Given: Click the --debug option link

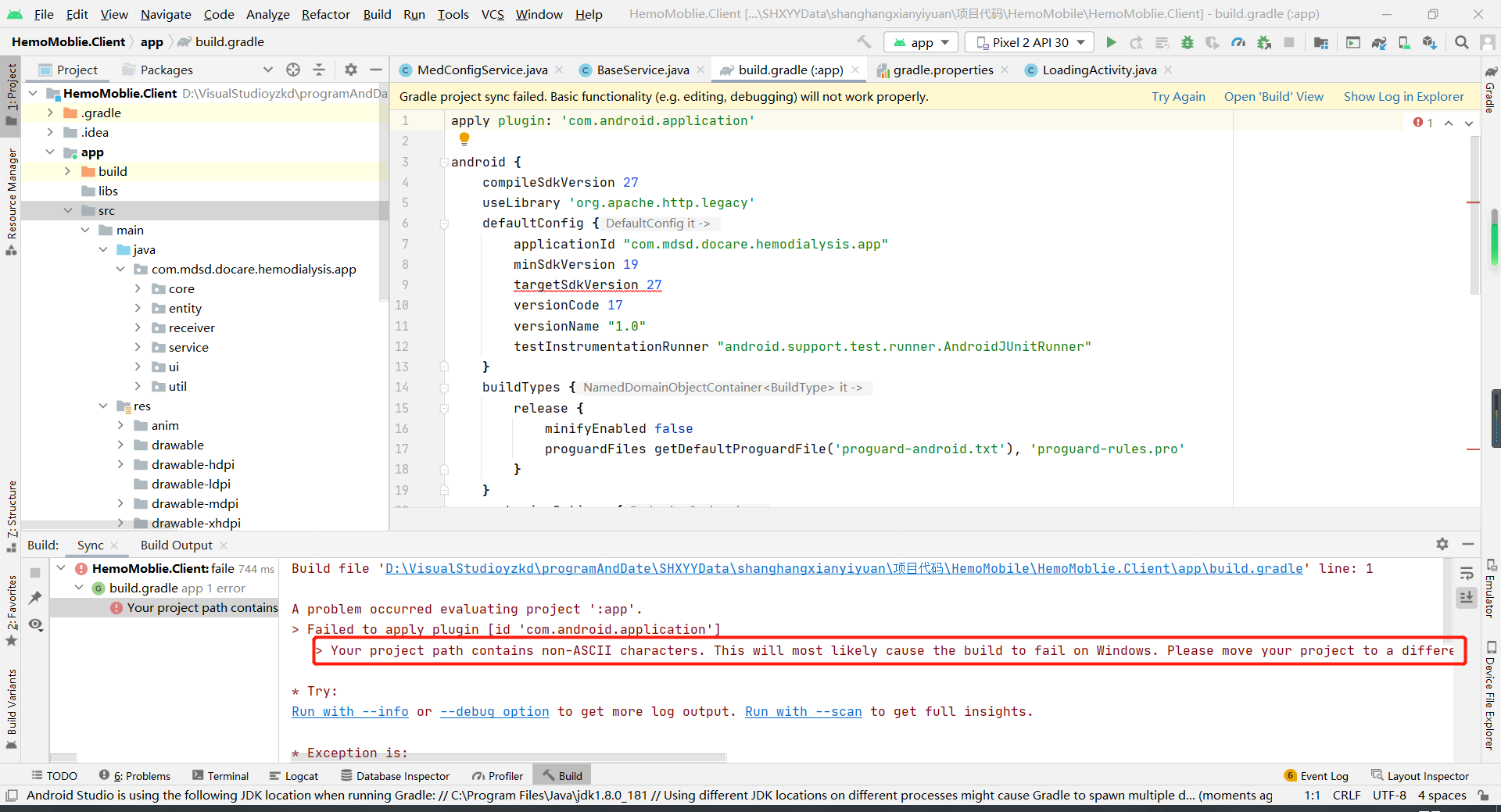Looking at the screenshot, I should tap(494, 711).
